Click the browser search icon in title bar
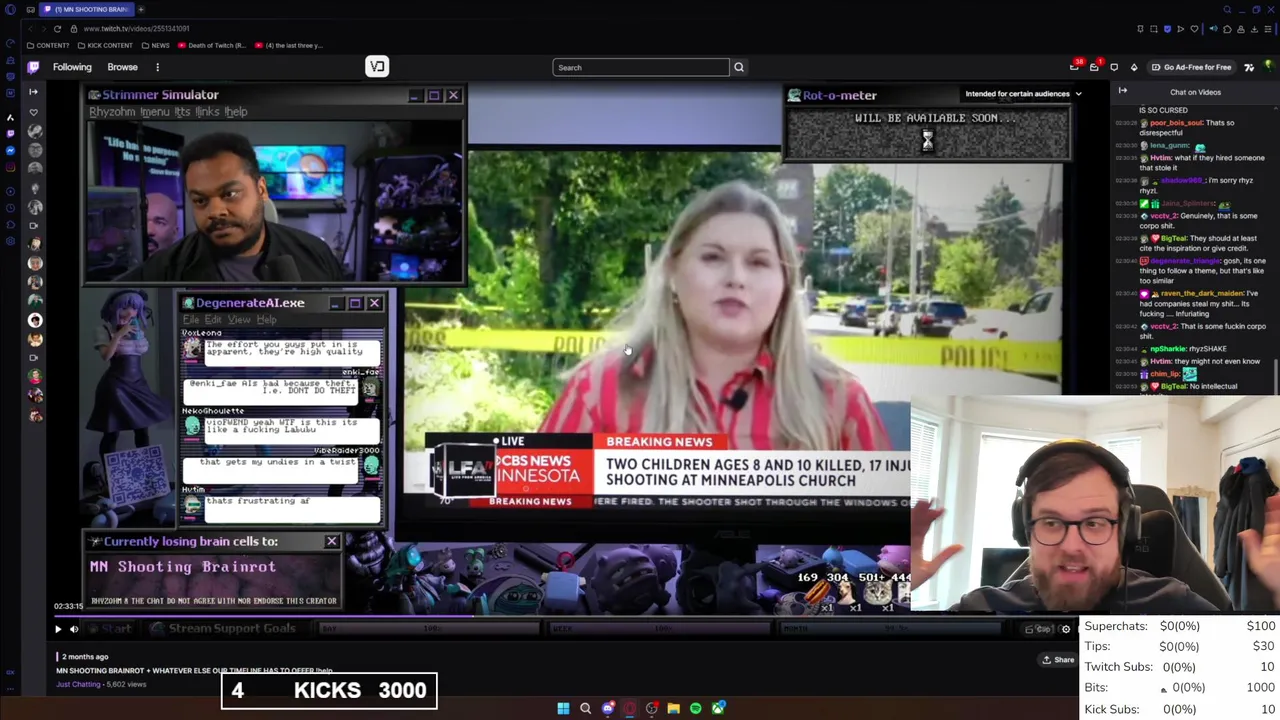 1227,9
